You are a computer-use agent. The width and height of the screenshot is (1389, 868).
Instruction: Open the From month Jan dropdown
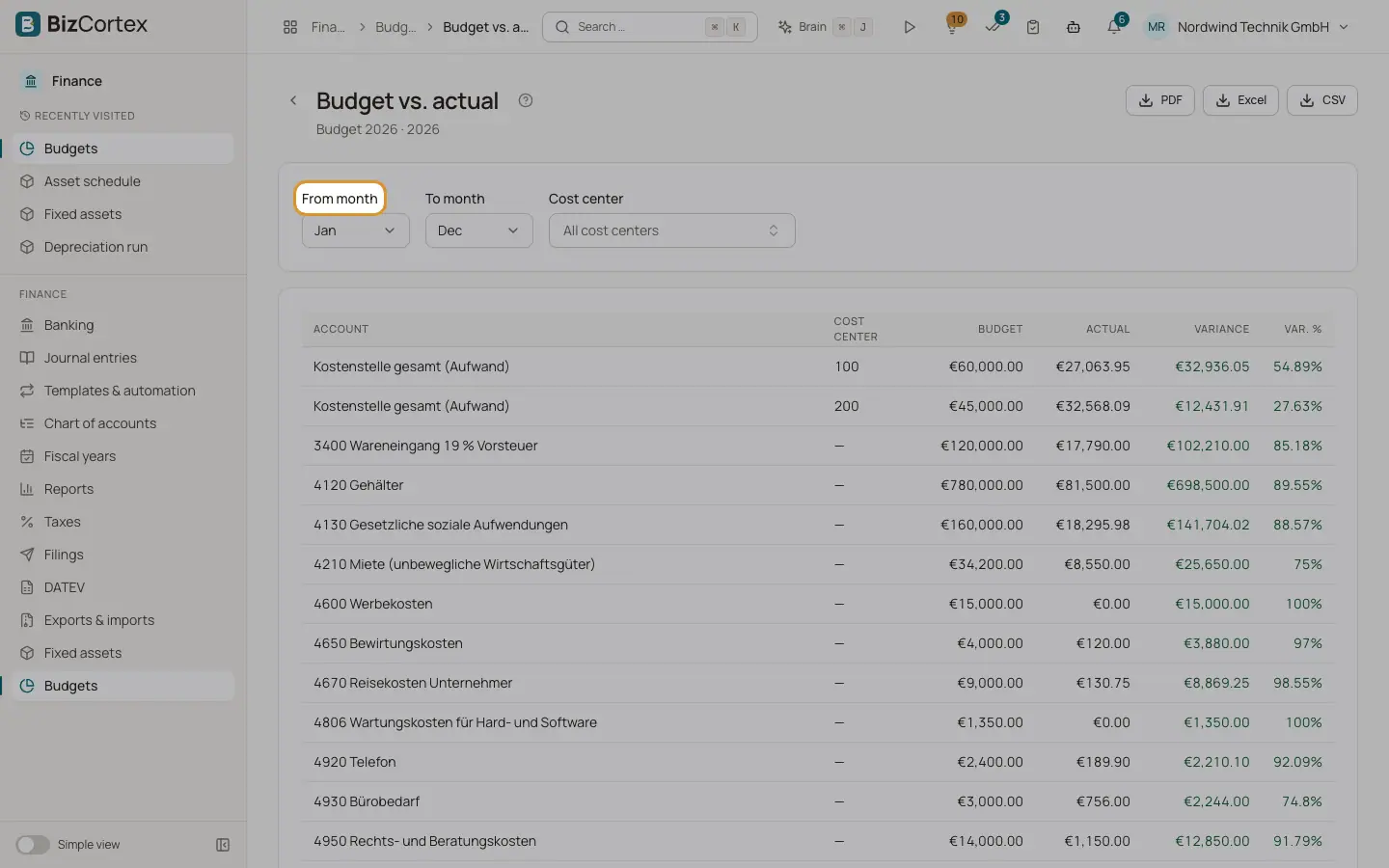pyautogui.click(x=355, y=231)
